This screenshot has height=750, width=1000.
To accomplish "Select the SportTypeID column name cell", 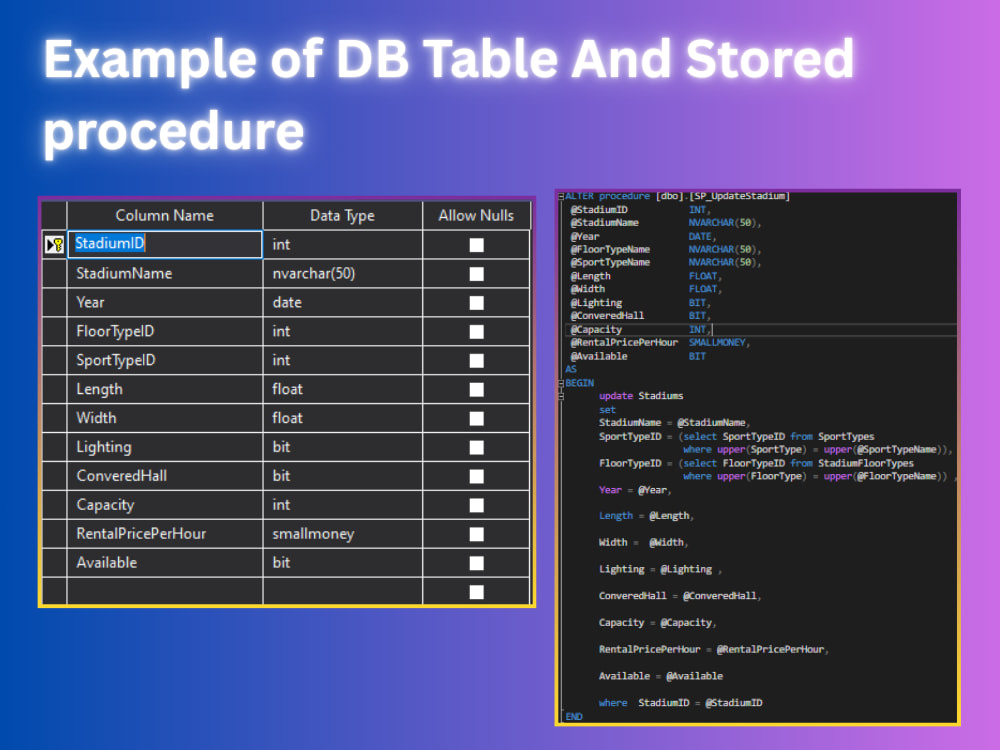I will click(165, 360).
